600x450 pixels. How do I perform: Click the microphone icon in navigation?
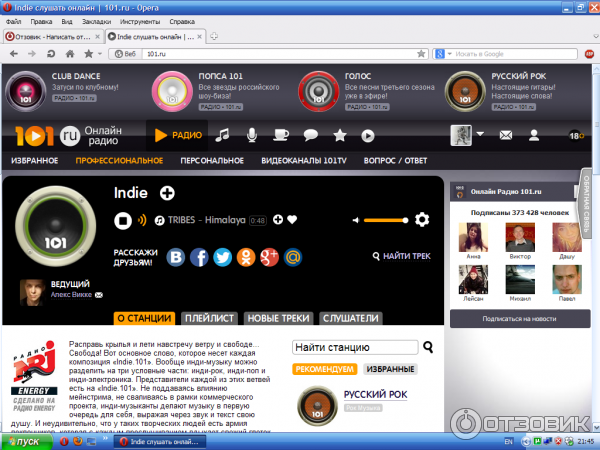[x=252, y=135]
